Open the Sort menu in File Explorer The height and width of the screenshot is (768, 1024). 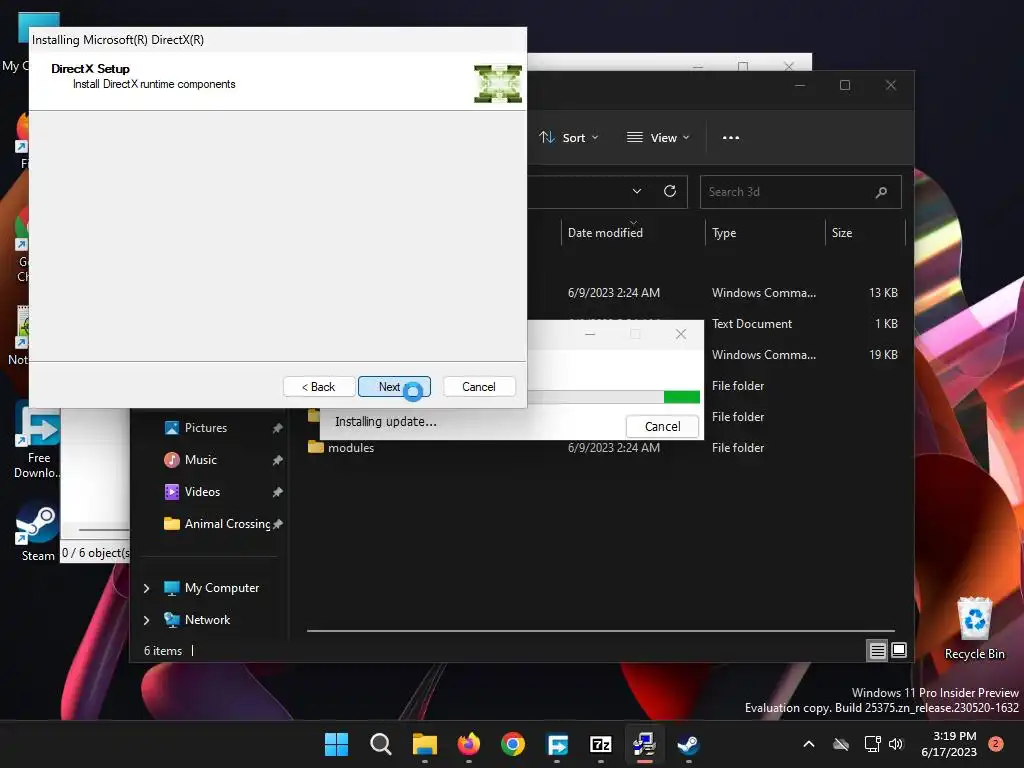click(568, 138)
